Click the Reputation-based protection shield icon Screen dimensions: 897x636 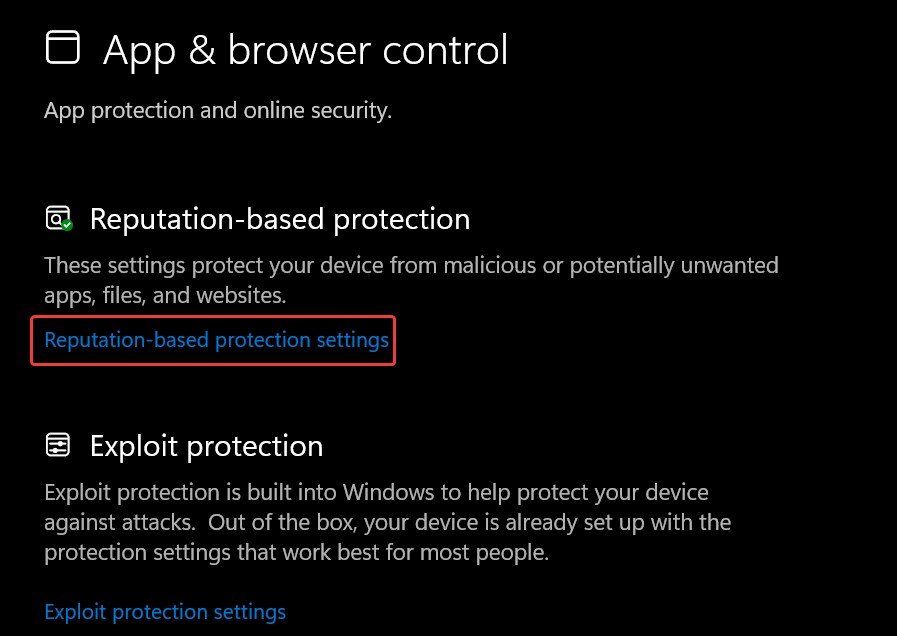58,218
